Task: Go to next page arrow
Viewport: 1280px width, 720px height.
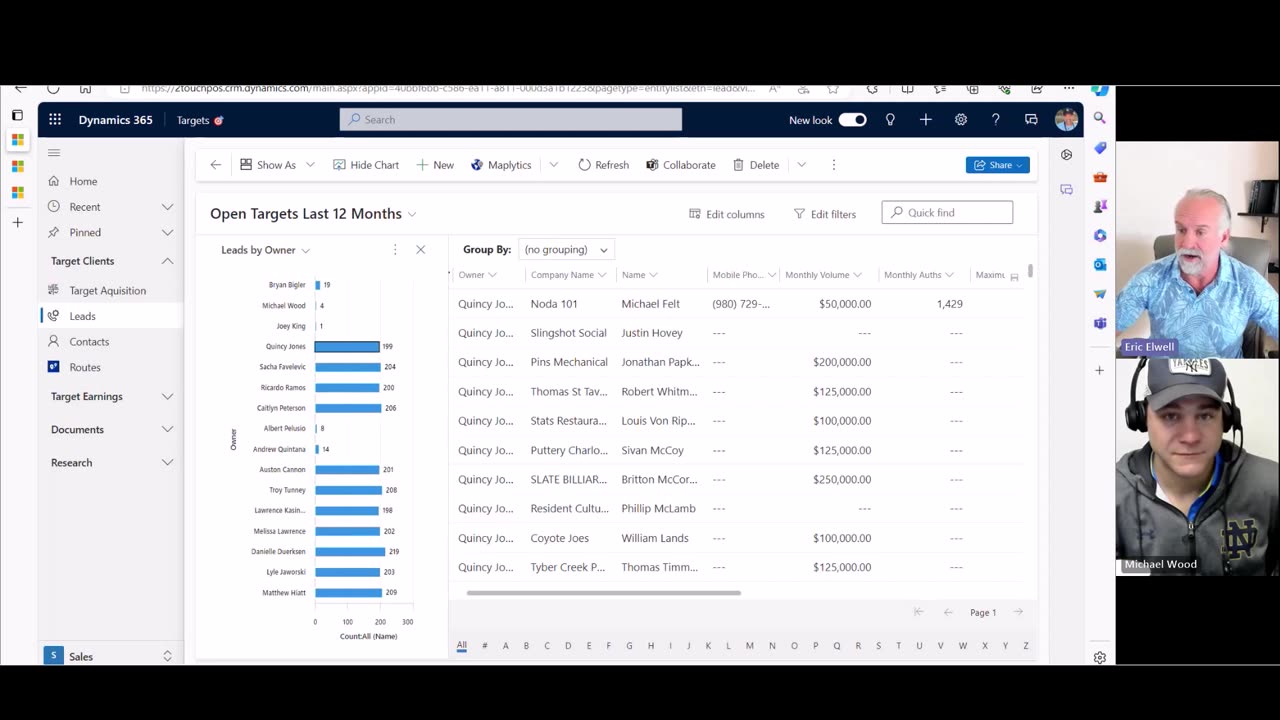Action: 1018,612
